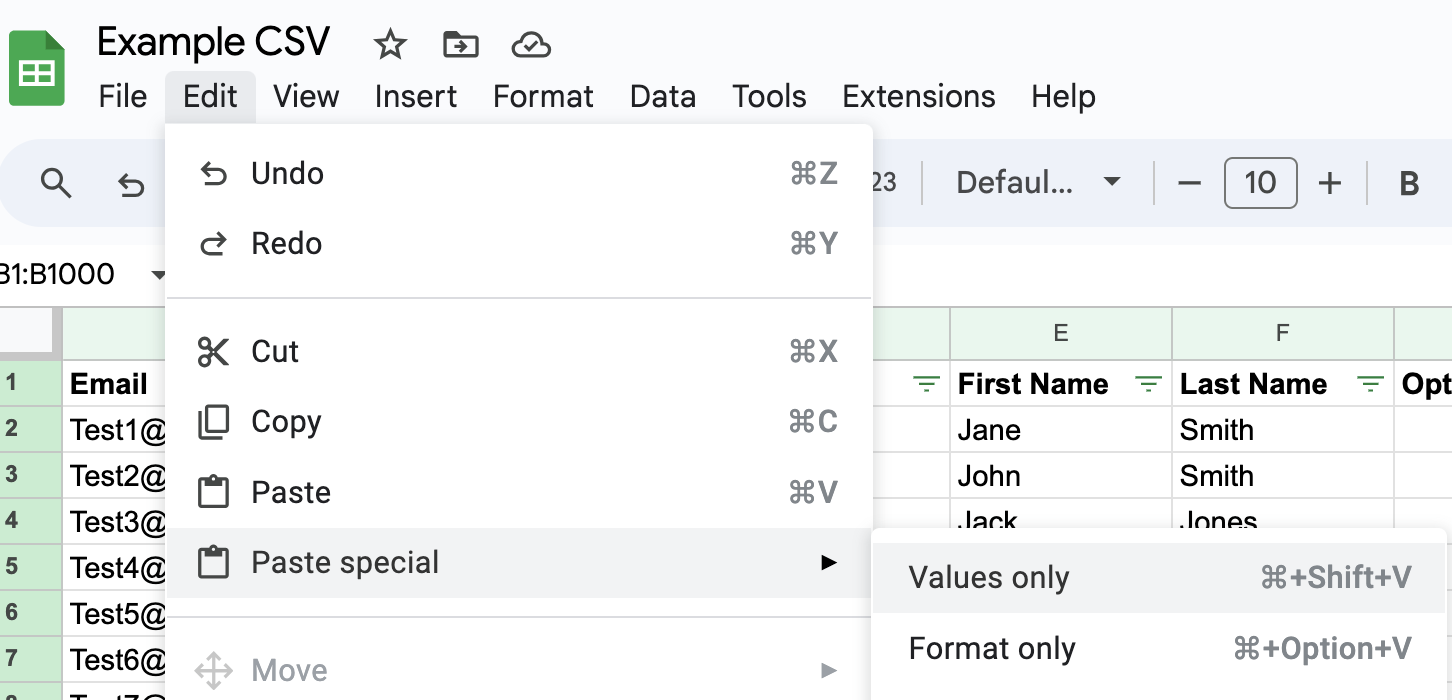Viewport: 1452px width, 700px height.
Task: Open search in the menus magnifier
Action: [x=56, y=183]
